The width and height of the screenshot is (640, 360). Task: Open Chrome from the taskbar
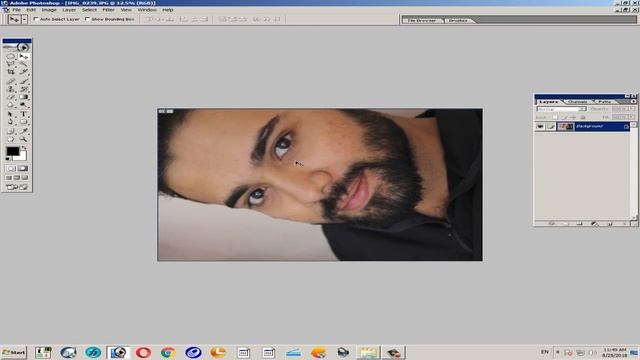coord(168,352)
